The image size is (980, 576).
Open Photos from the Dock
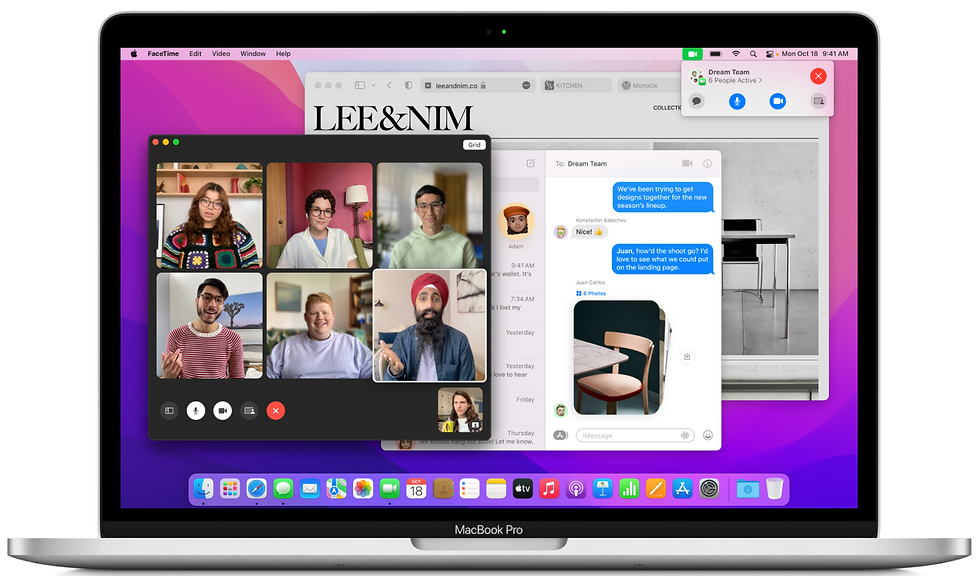[x=363, y=489]
